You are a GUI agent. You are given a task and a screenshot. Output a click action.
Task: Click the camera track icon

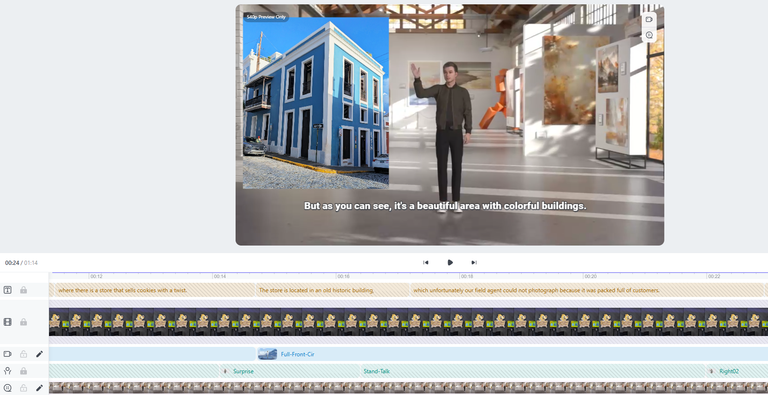tap(7, 354)
